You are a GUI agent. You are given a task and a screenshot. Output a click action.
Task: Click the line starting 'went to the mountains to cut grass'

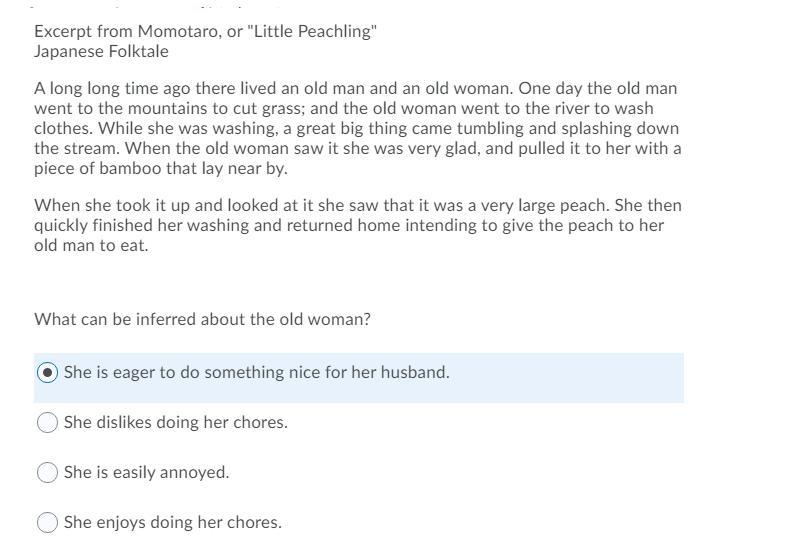[x=343, y=108]
